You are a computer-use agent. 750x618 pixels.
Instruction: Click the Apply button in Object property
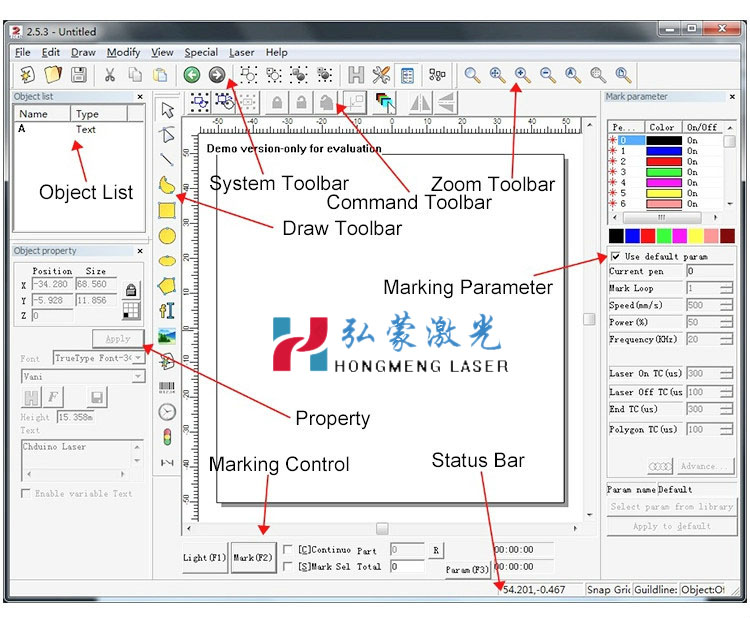click(x=118, y=338)
